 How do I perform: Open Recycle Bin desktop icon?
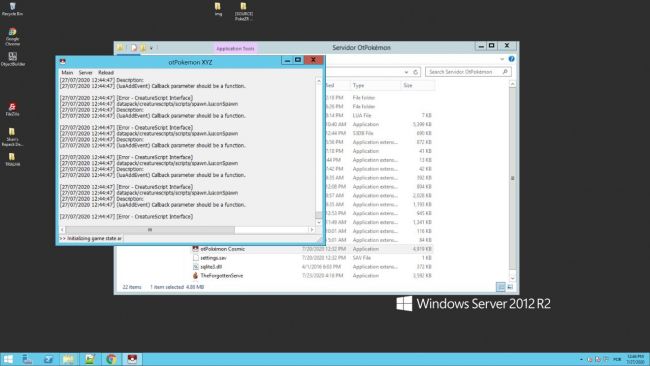coord(12,9)
